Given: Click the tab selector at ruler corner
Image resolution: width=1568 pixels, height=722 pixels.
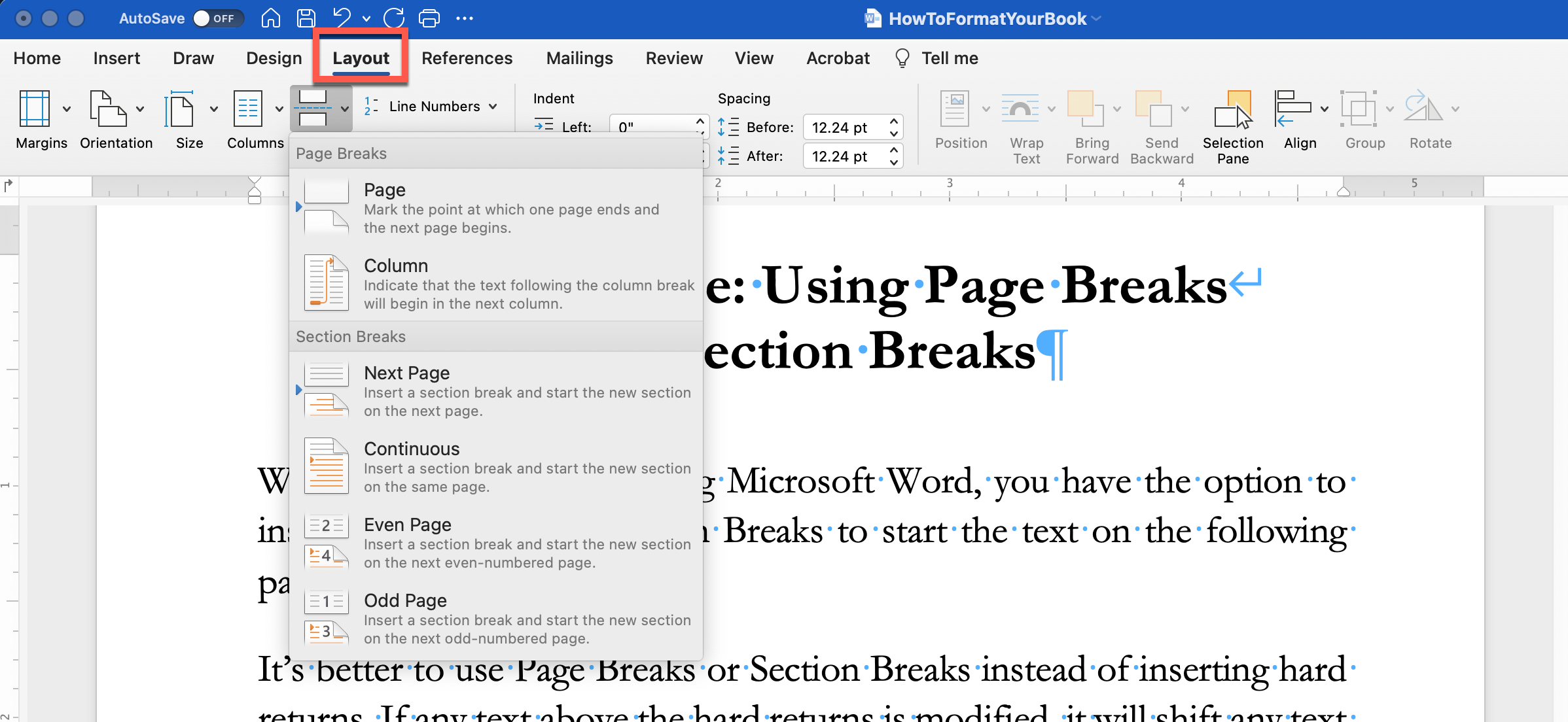Looking at the screenshot, I should (x=9, y=186).
